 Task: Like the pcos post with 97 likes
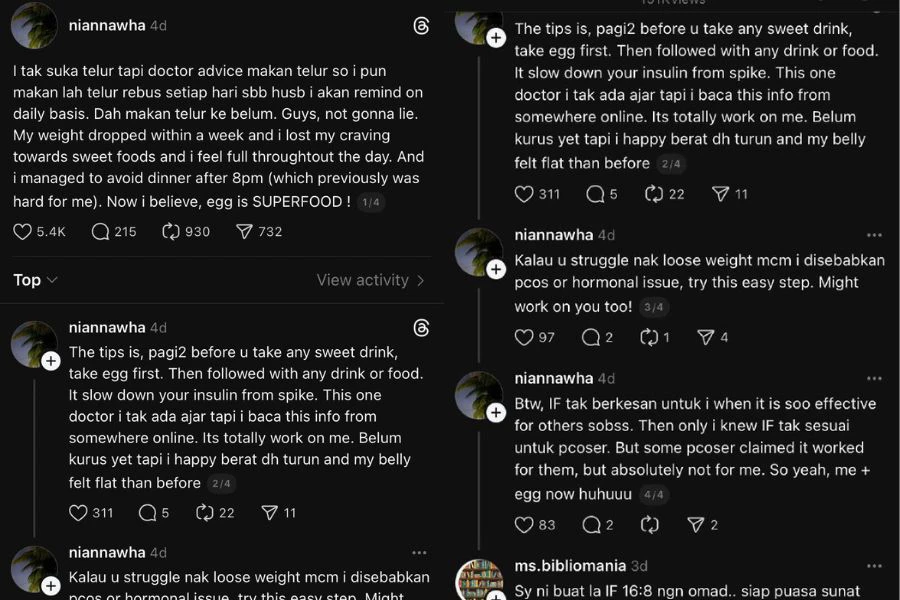[524, 338]
